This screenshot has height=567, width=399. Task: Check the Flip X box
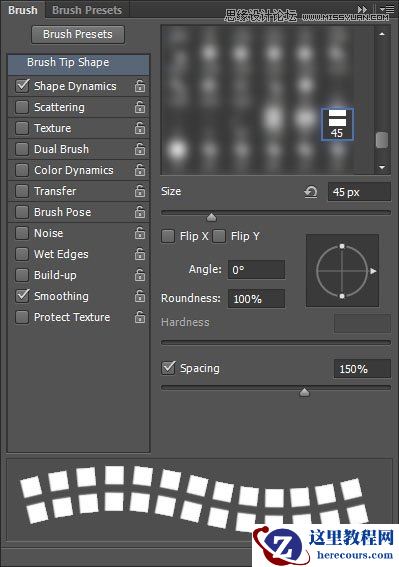click(168, 236)
